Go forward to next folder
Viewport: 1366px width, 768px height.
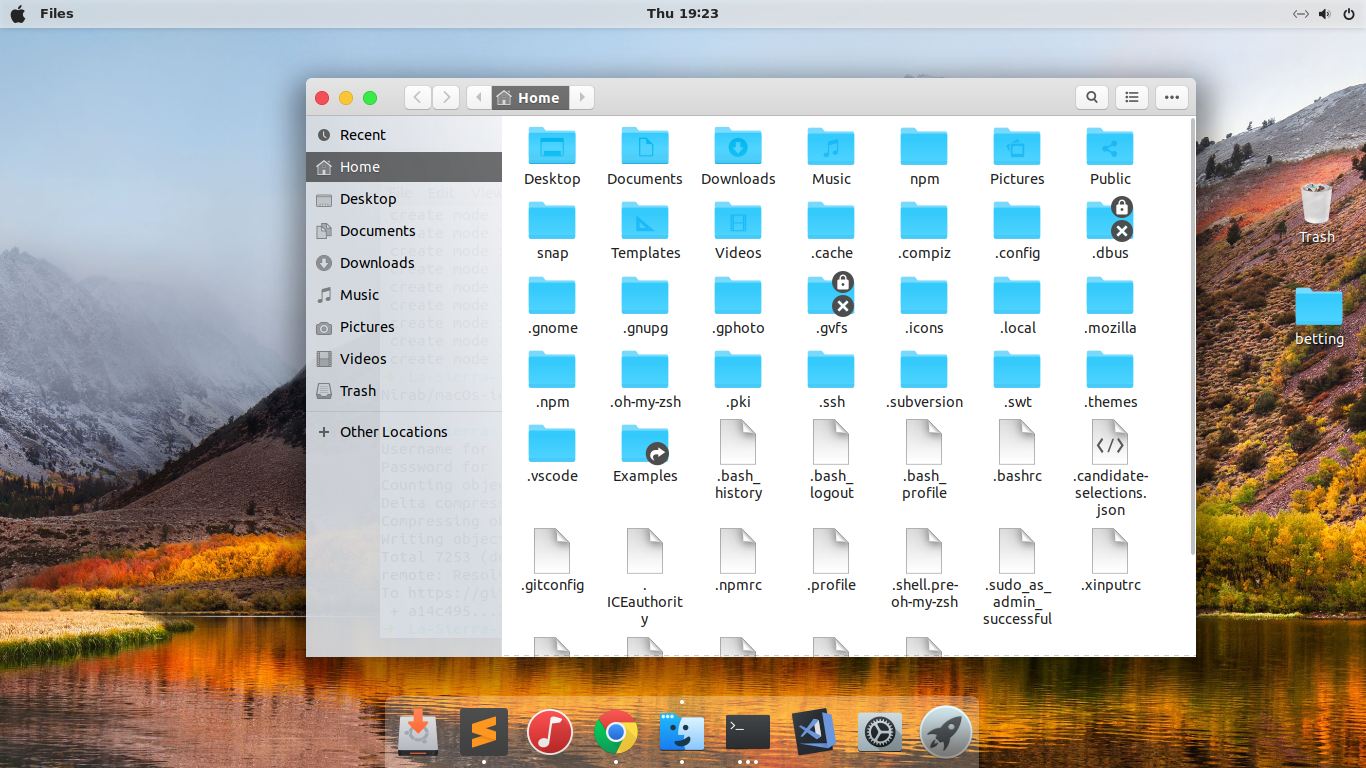click(446, 97)
